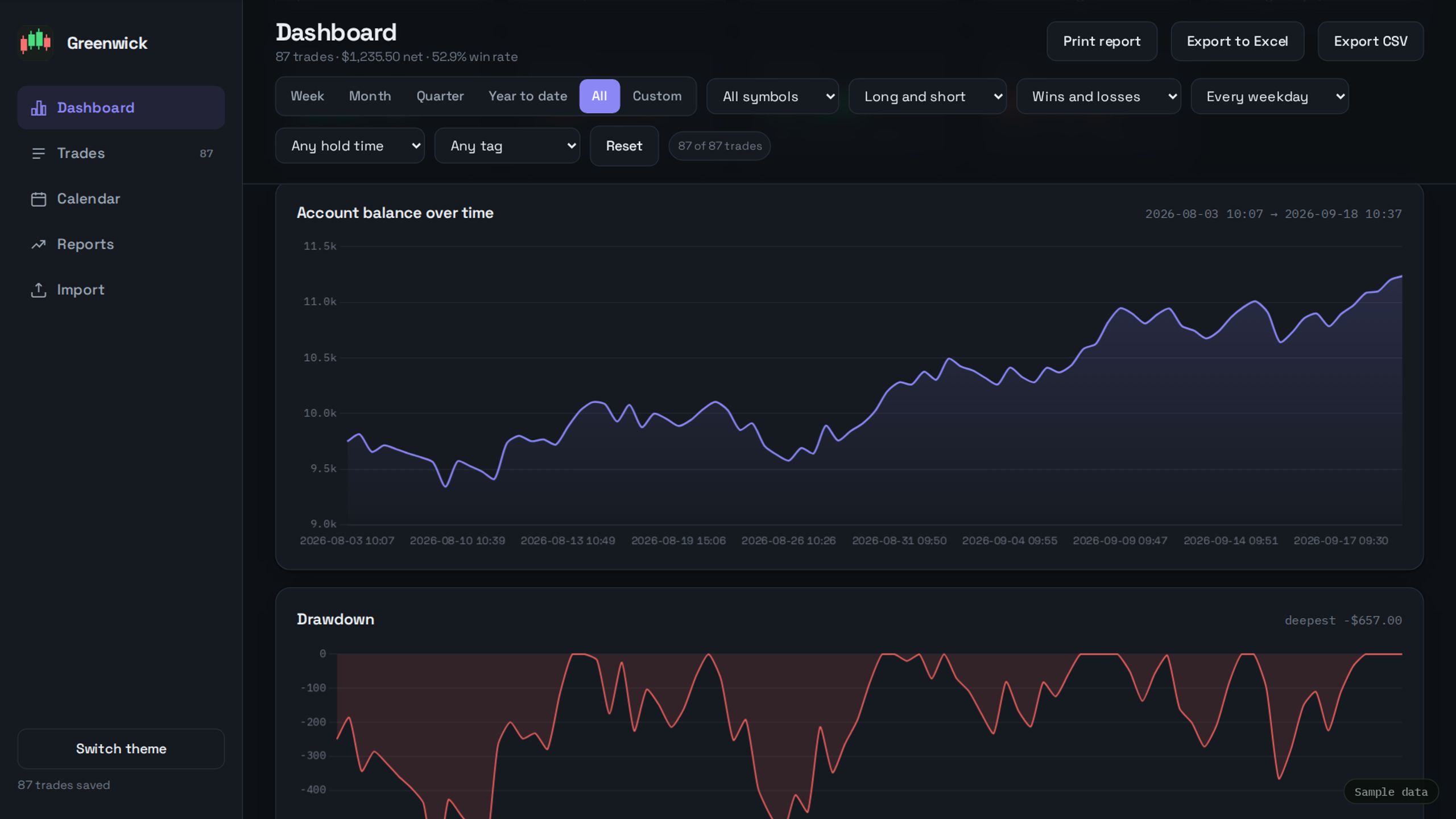Screen dimensions: 1456x819
Task: Click the Trades list icon in sidebar
Action: click(39, 154)
